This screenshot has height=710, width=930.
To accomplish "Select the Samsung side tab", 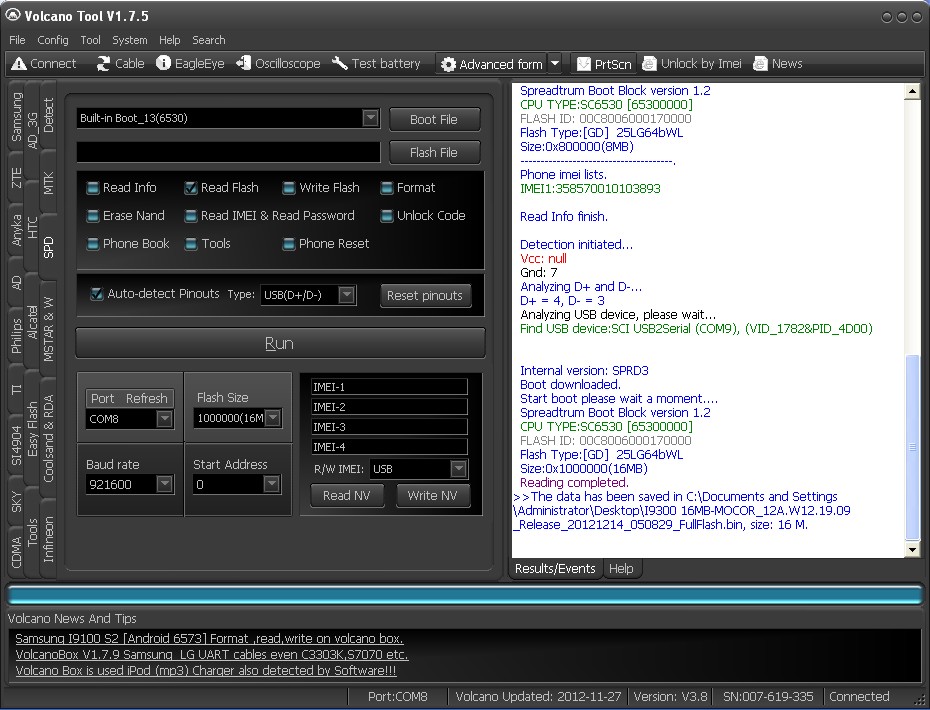I will [16, 116].
